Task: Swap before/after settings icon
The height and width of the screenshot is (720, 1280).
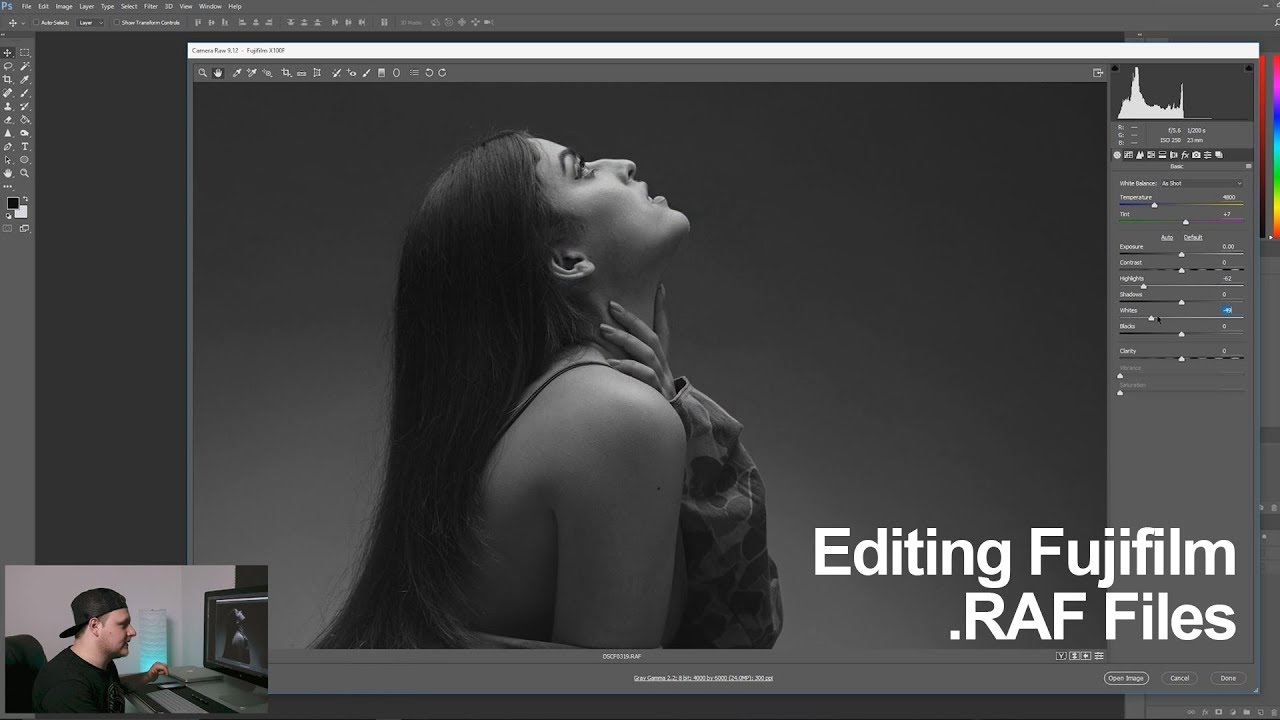Action: pos(1074,656)
